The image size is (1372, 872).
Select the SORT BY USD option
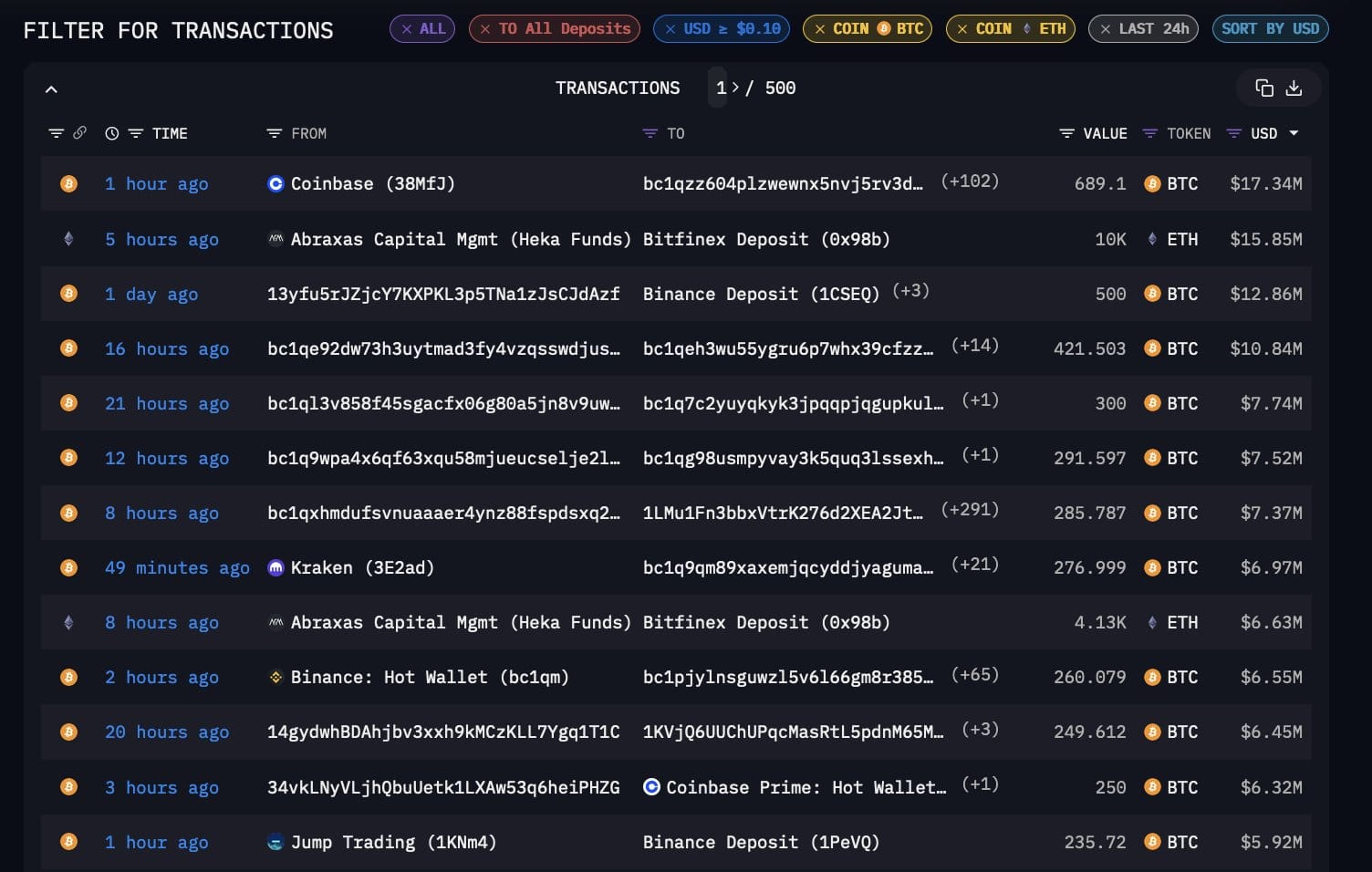(x=1270, y=28)
